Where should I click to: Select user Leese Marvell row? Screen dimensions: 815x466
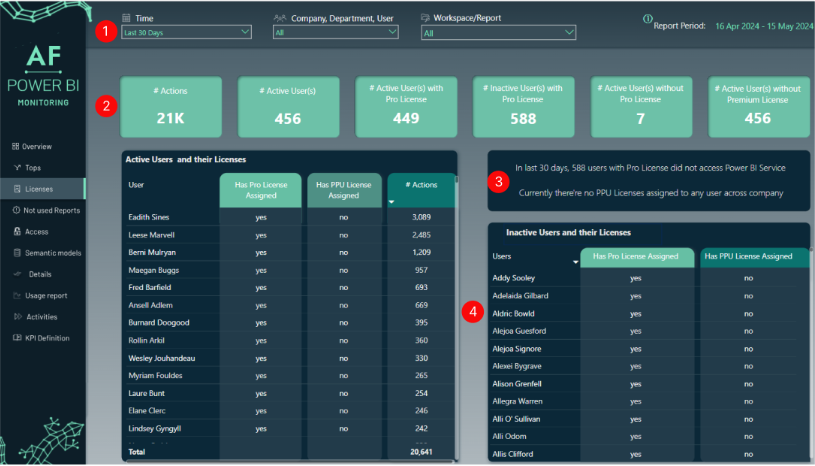point(288,235)
